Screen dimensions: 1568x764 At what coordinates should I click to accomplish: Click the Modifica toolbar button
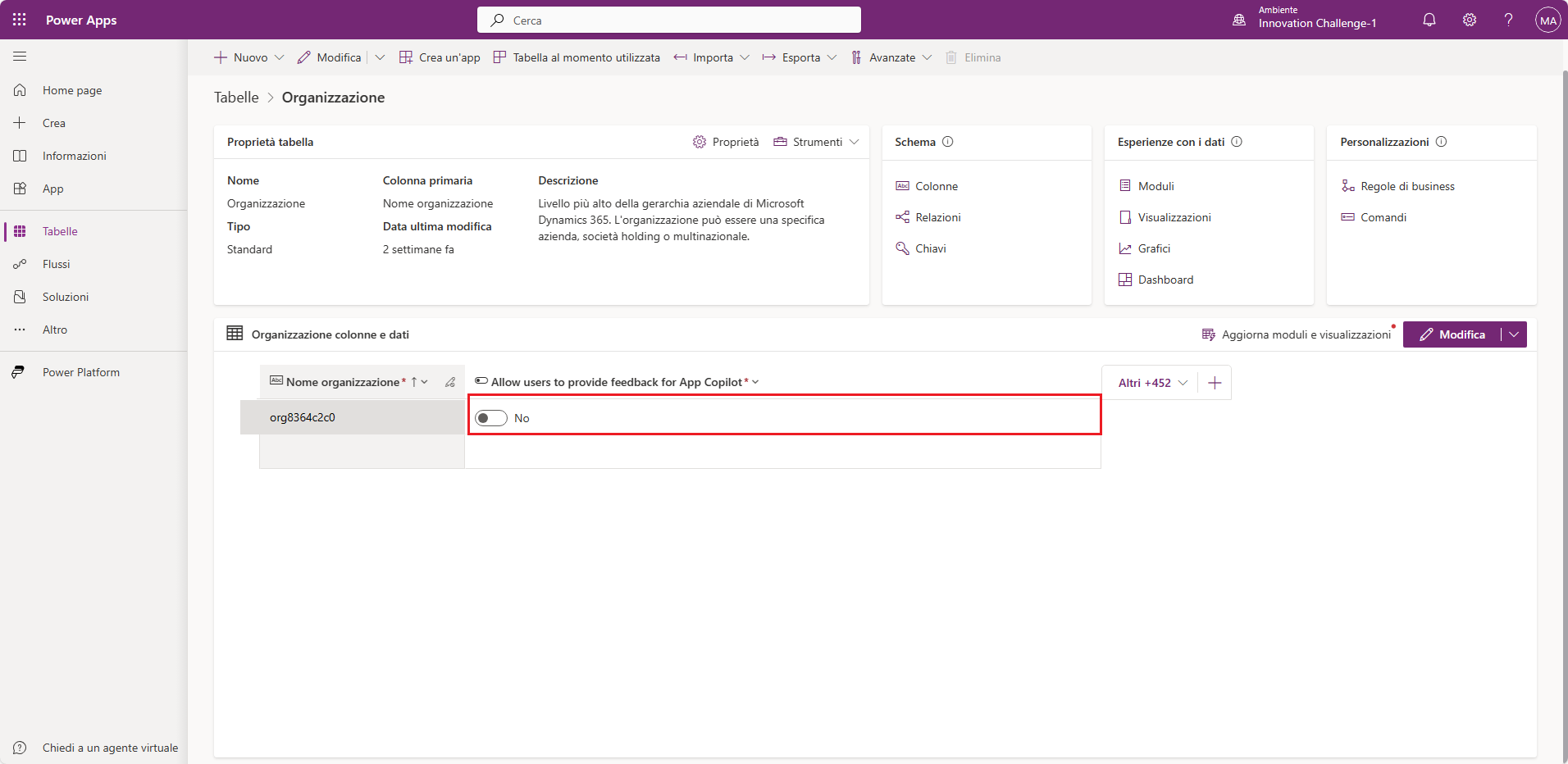tap(329, 57)
